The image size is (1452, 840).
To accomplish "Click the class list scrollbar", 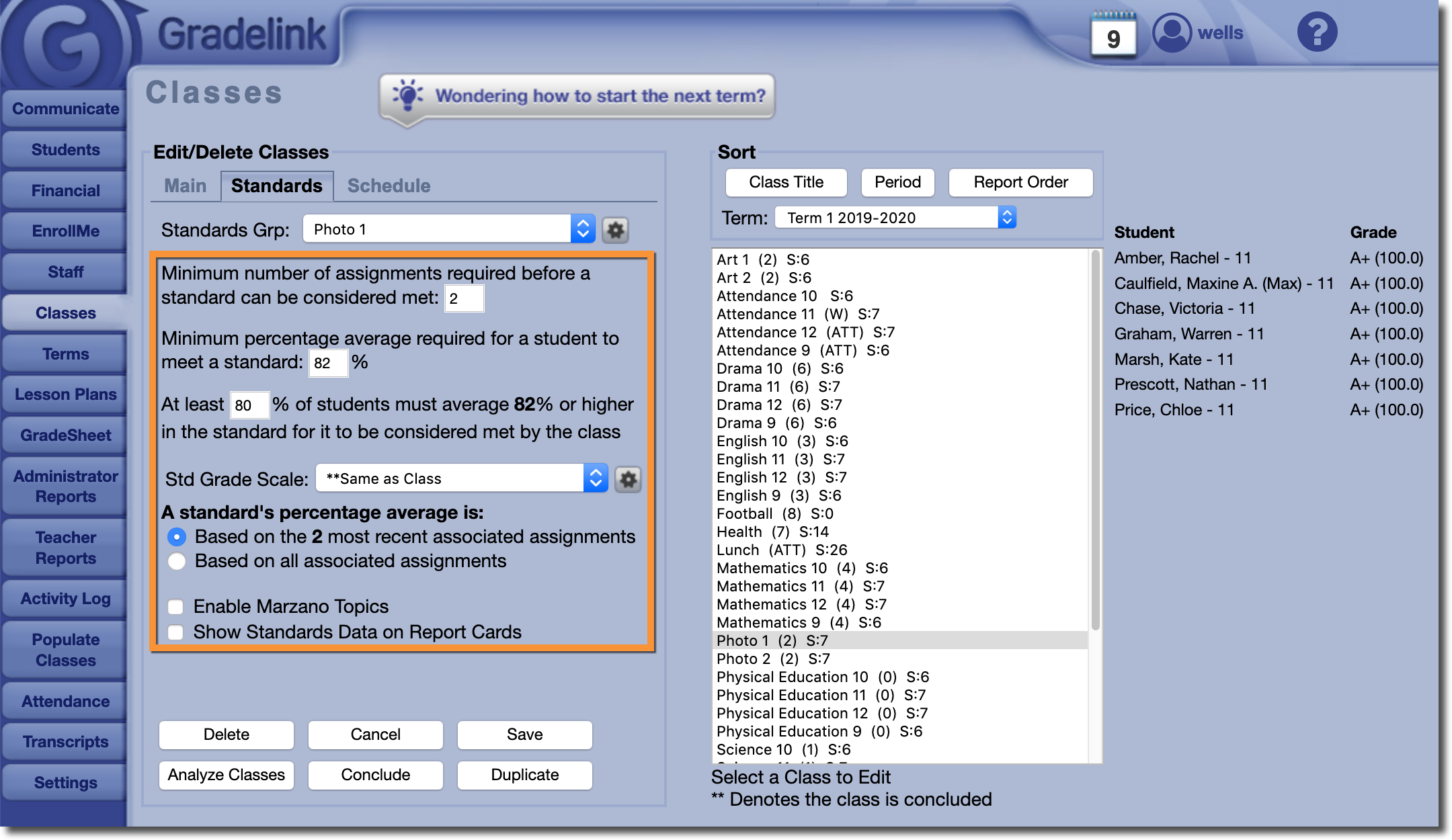I will tap(1095, 437).
